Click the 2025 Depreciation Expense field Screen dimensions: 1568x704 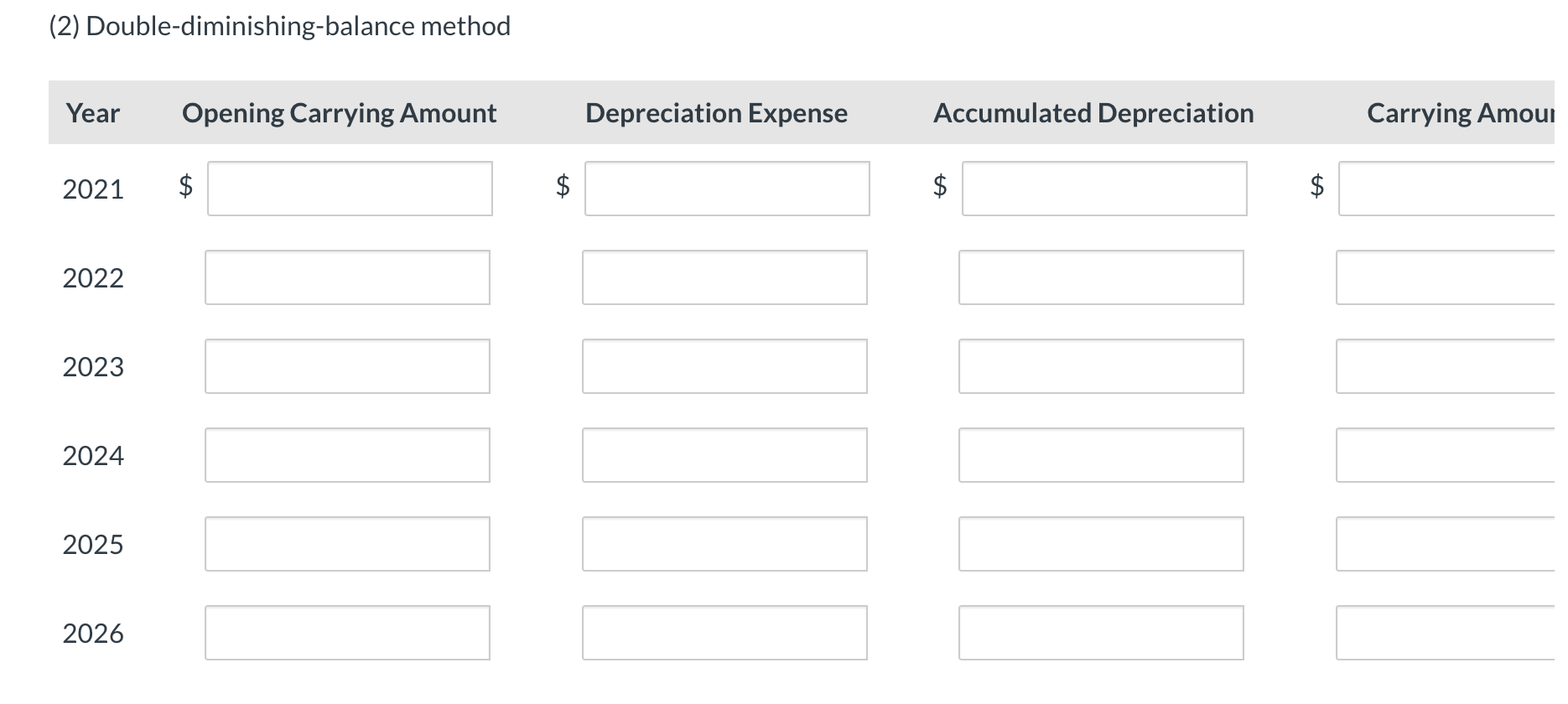tap(724, 544)
